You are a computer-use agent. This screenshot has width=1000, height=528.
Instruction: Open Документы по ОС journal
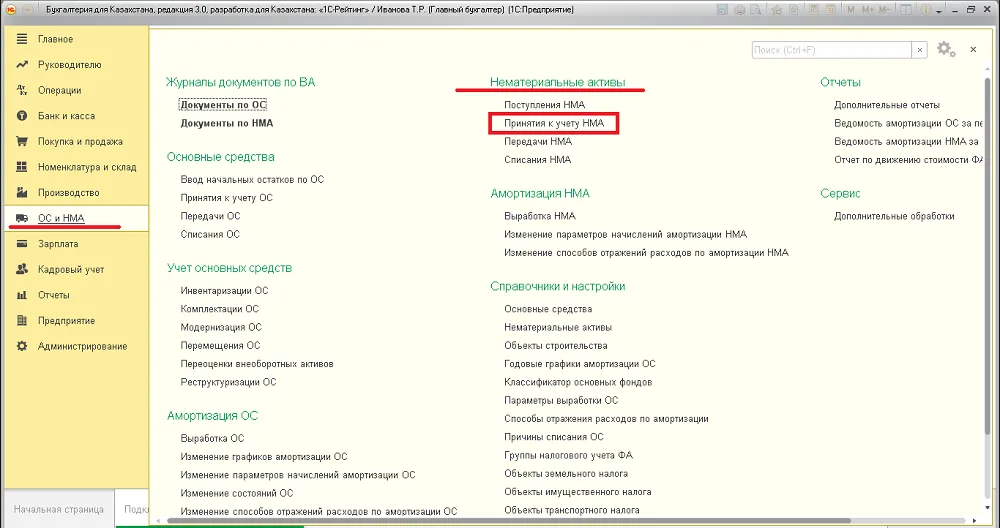click(x=223, y=105)
